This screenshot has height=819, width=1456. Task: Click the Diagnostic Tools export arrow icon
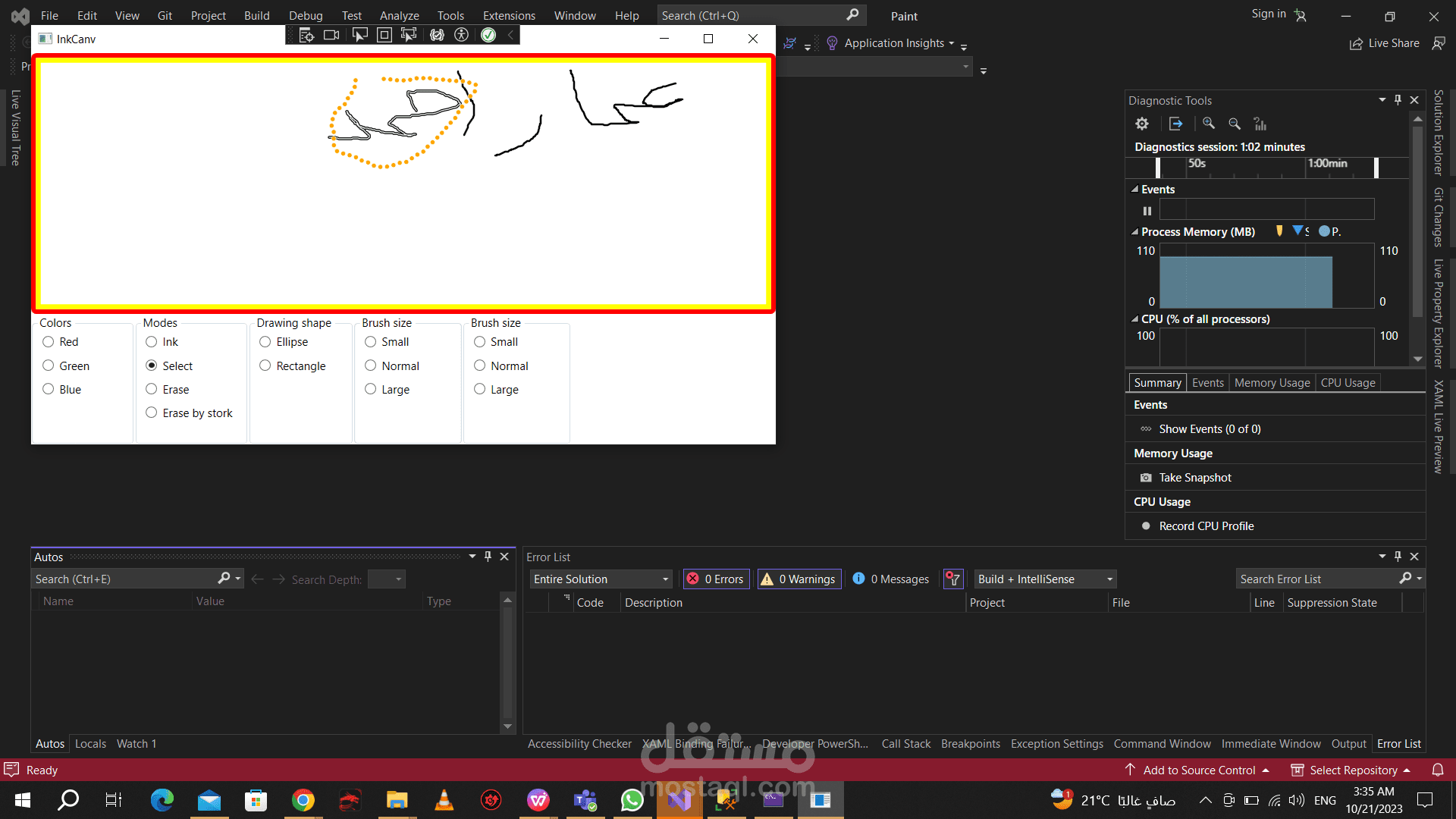(x=1175, y=124)
